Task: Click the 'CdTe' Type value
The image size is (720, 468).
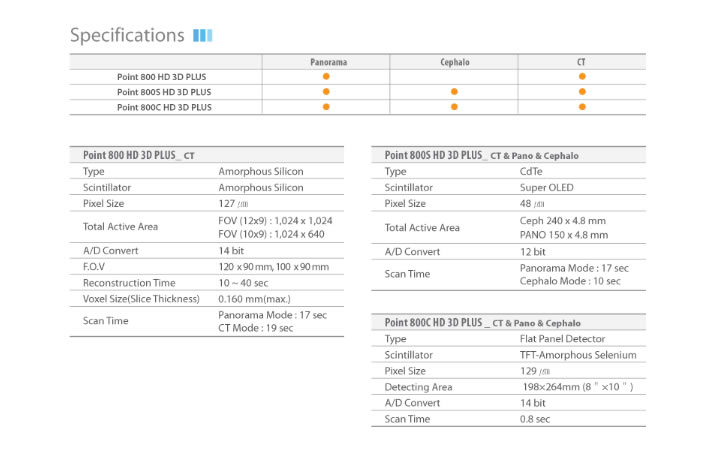Action: [x=531, y=171]
